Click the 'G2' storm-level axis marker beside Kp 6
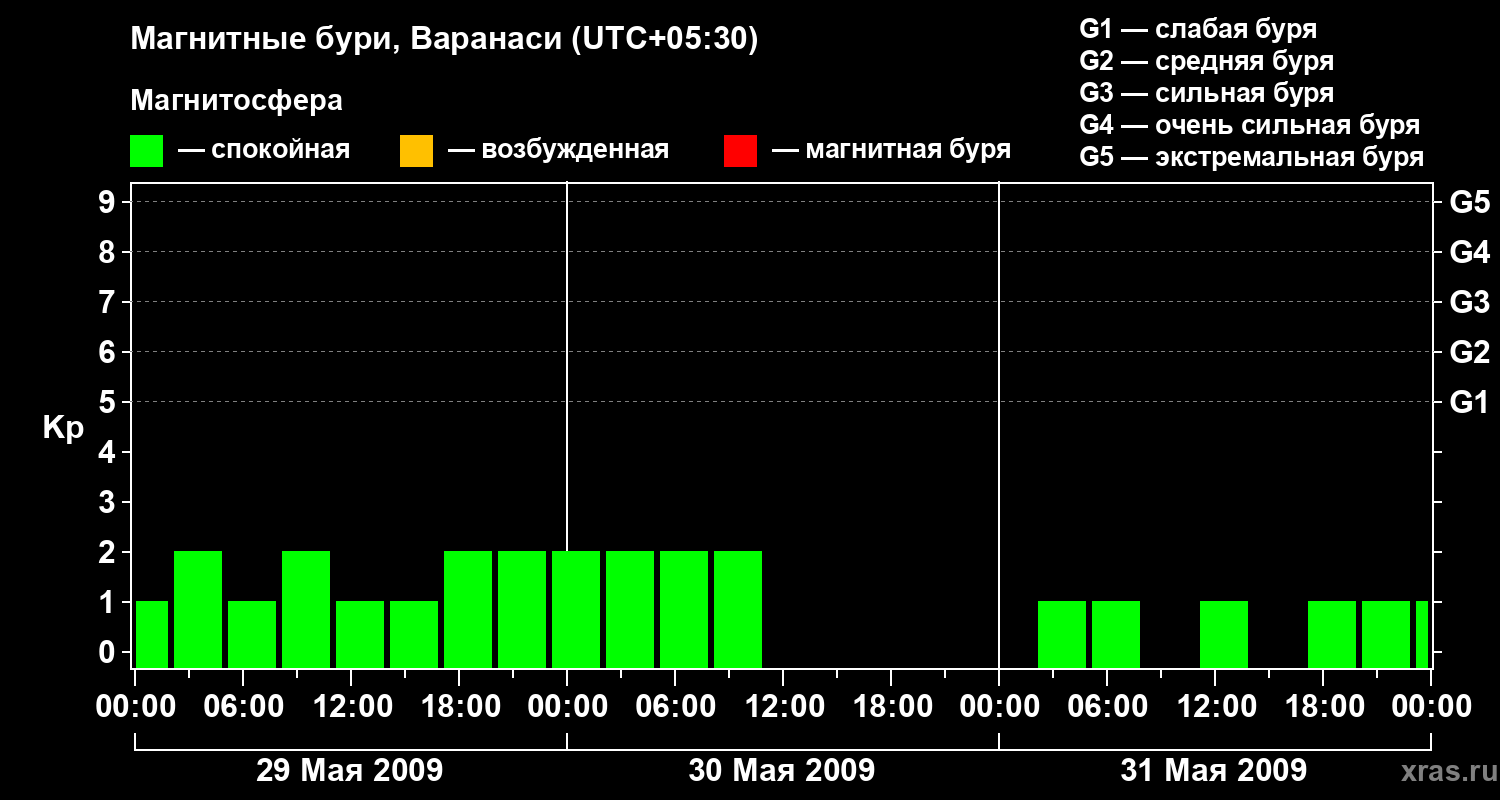Image resolution: width=1500 pixels, height=800 pixels. click(x=1469, y=352)
